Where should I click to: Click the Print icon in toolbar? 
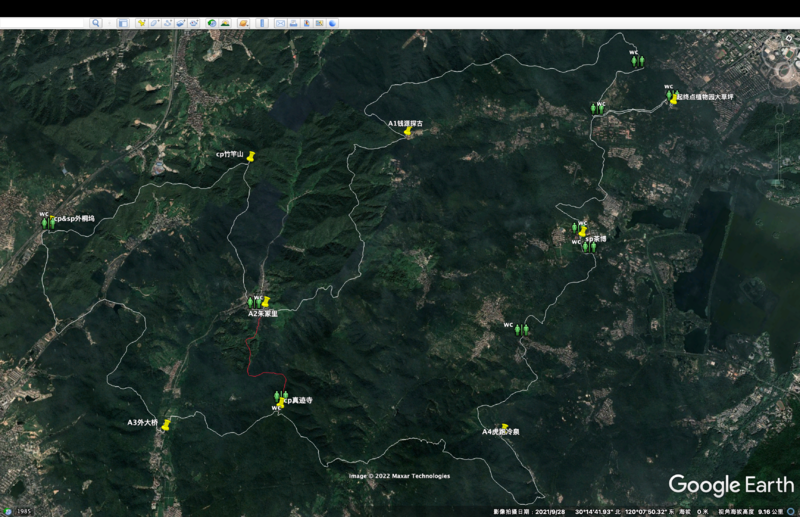(x=294, y=22)
